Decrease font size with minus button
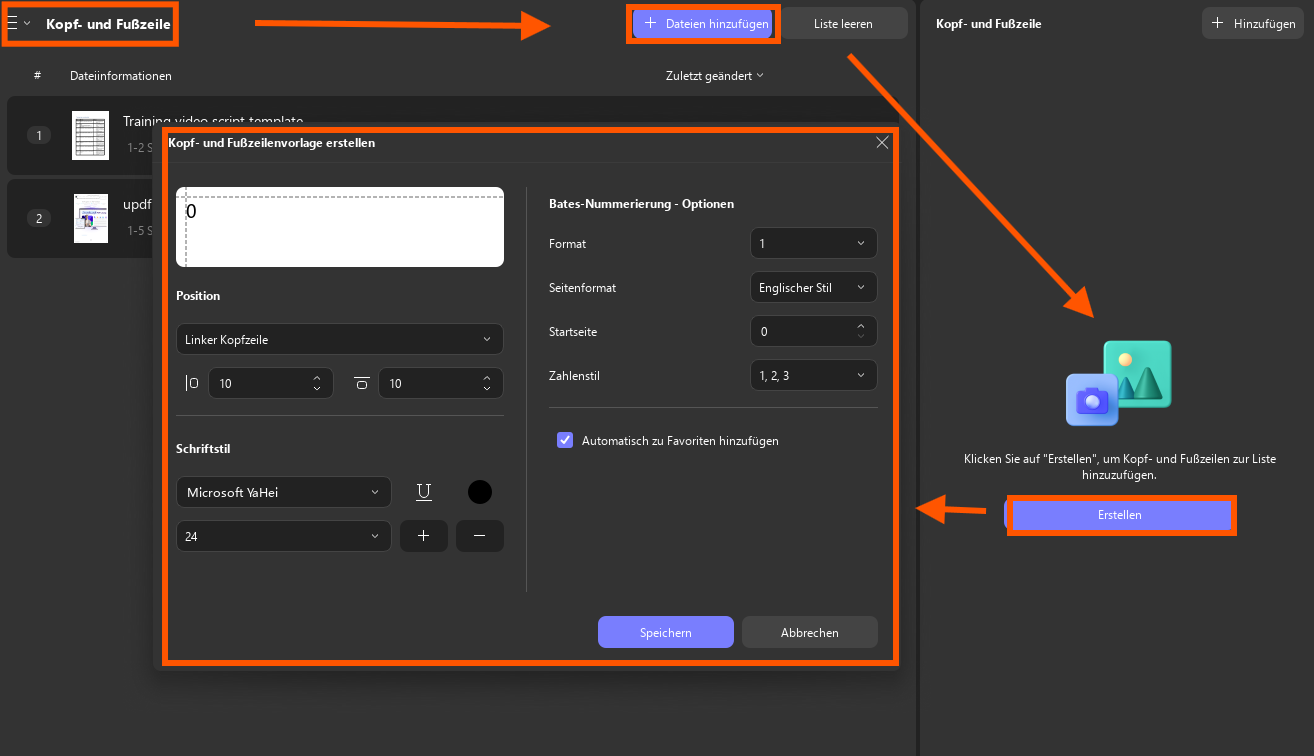This screenshot has width=1314, height=756. point(480,536)
